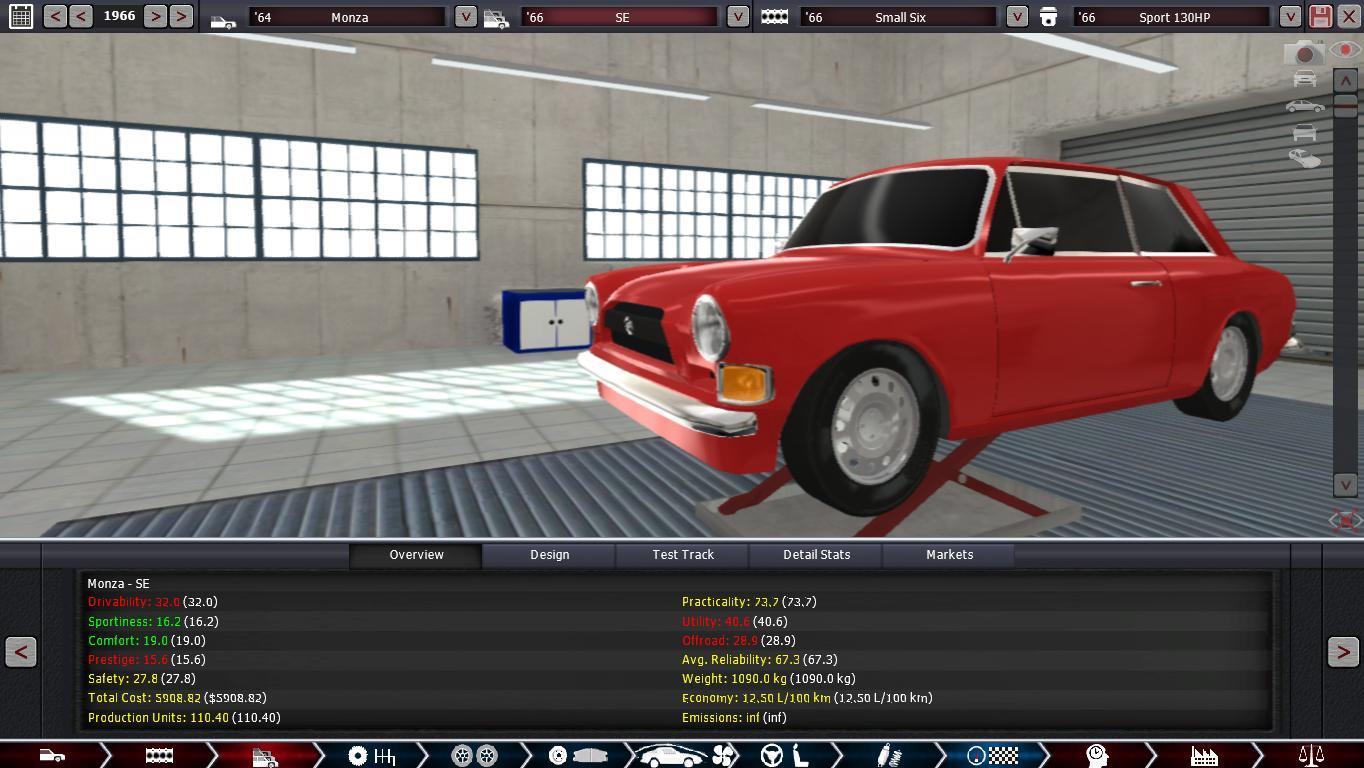1364x768 pixels.
Task: Open the wheels and tires section
Action: pyautogui.click(x=474, y=755)
